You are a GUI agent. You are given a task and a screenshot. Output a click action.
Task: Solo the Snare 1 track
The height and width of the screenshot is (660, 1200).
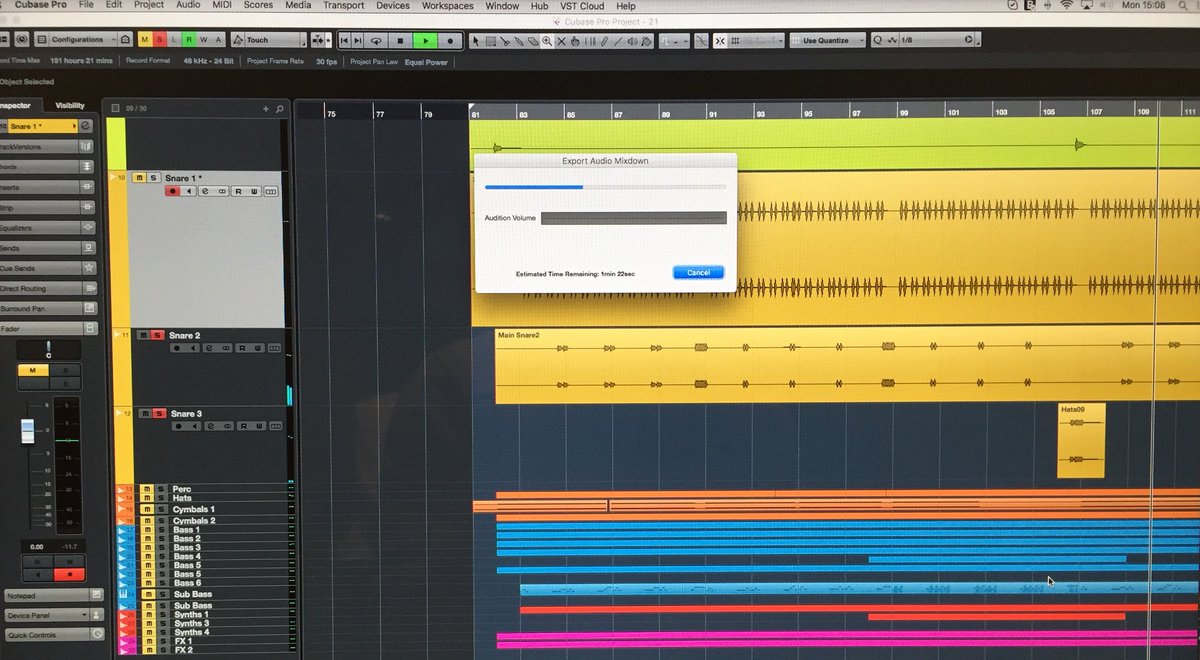pyautogui.click(x=154, y=177)
